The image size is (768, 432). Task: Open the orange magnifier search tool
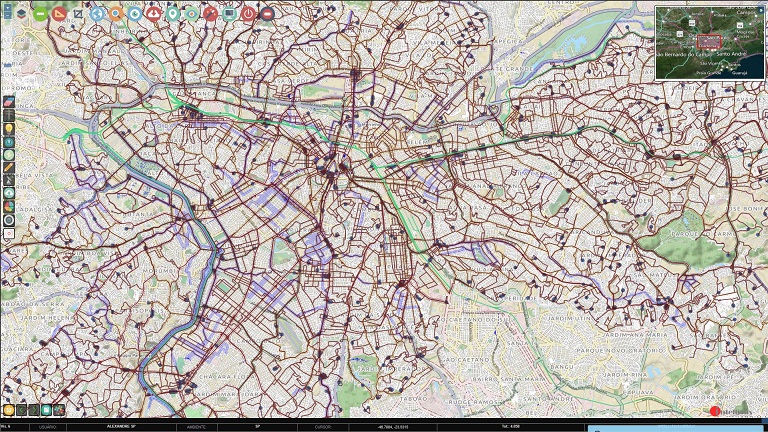(116, 15)
